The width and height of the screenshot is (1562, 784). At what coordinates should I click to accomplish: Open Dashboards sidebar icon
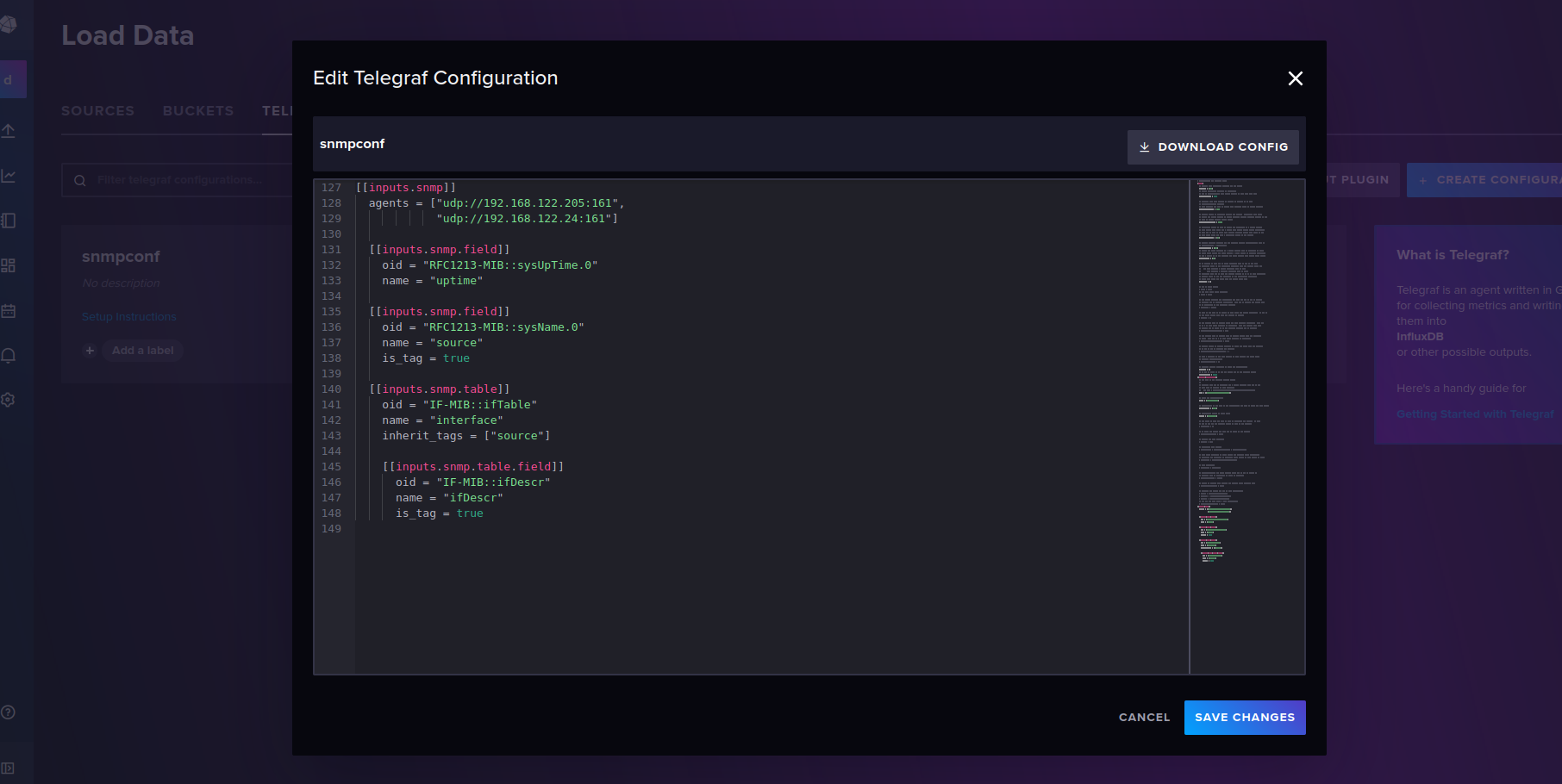(x=9, y=265)
